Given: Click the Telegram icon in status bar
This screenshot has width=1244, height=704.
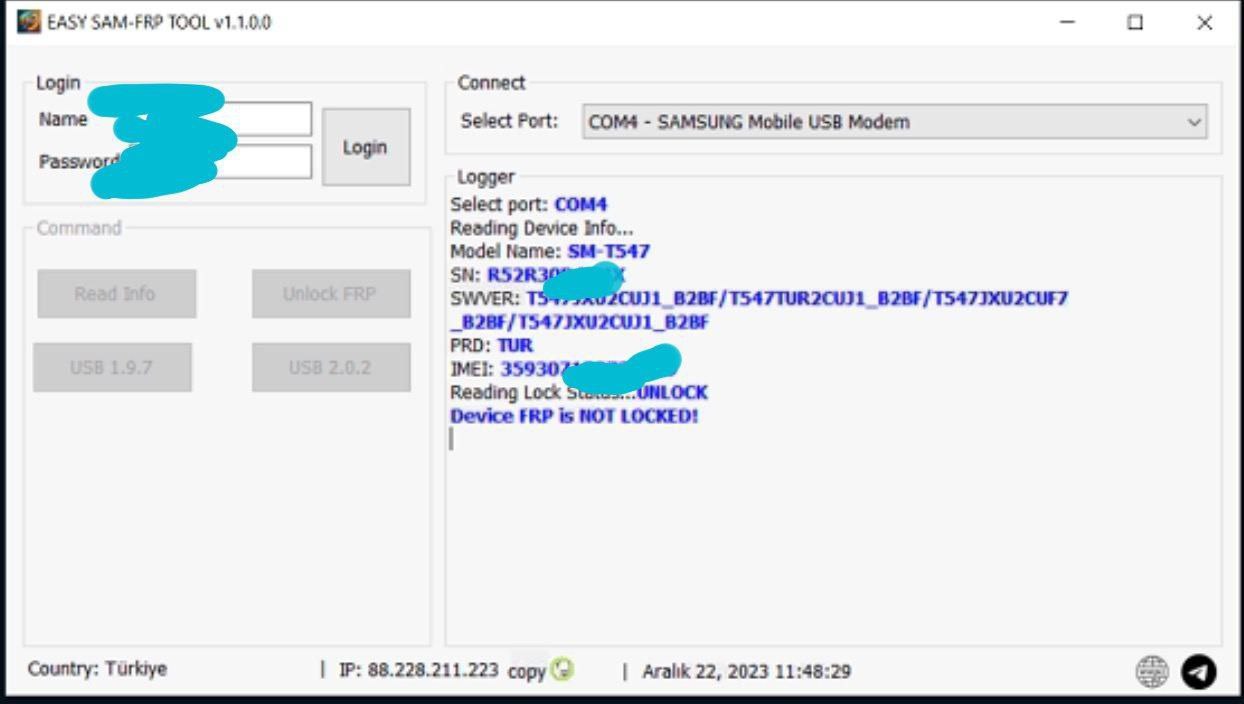Looking at the screenshot, I should pyautogui.click(x=1198, y=672).
